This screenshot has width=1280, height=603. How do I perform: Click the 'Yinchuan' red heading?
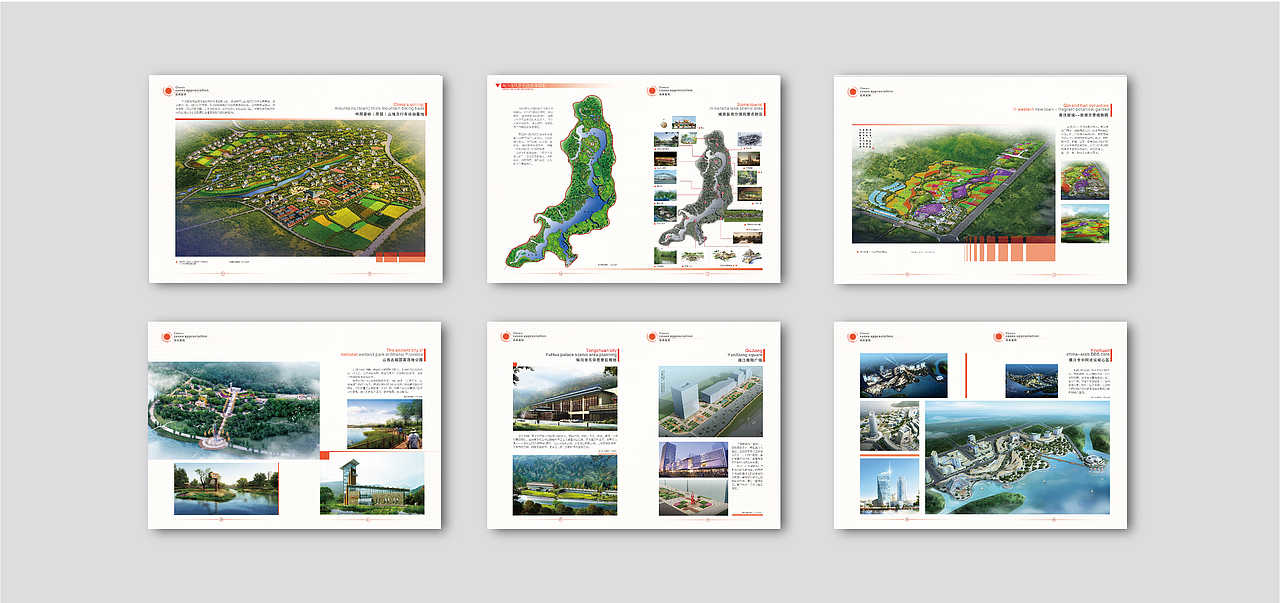click(x=1098, y=348)
